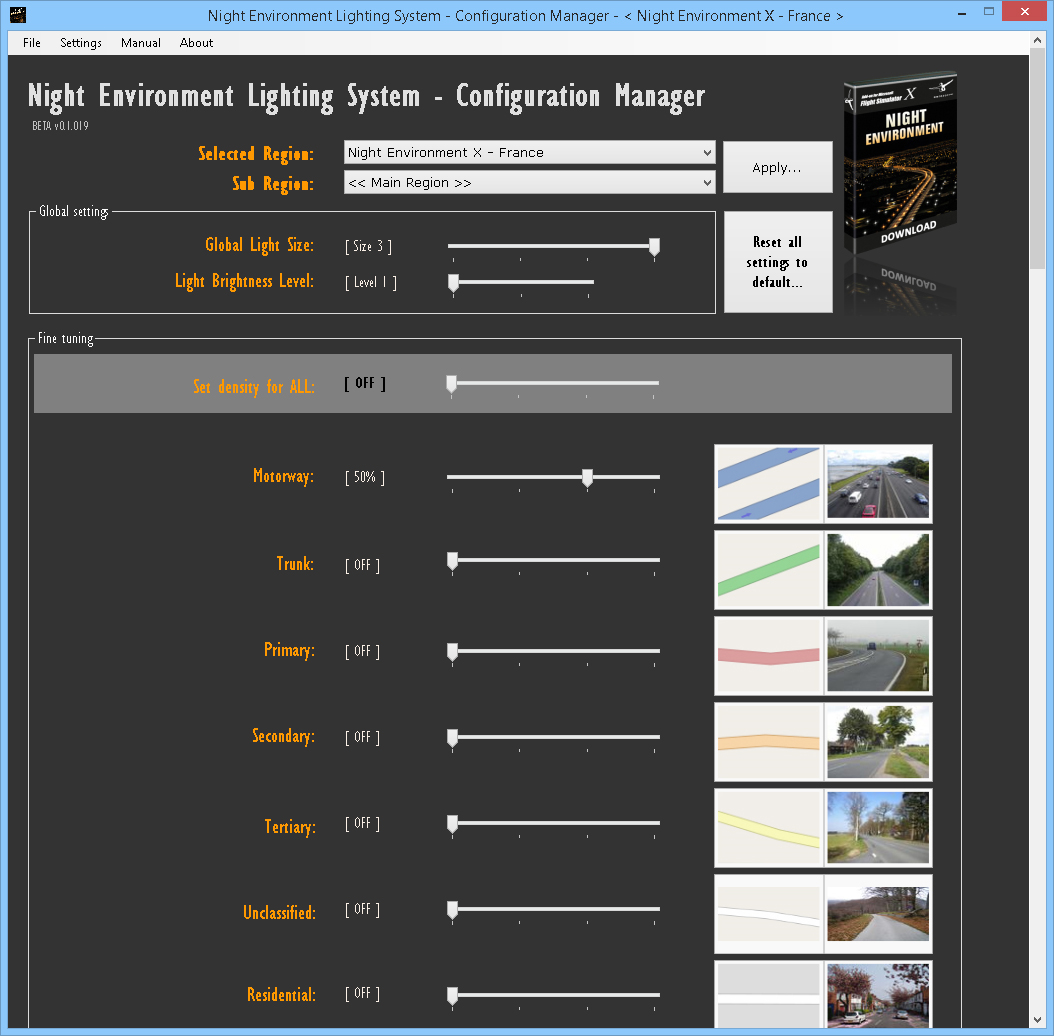Click the Motorway '[ 50% ]' value text
This screenshot has width=1054, height=1036.
click(365, 477)
